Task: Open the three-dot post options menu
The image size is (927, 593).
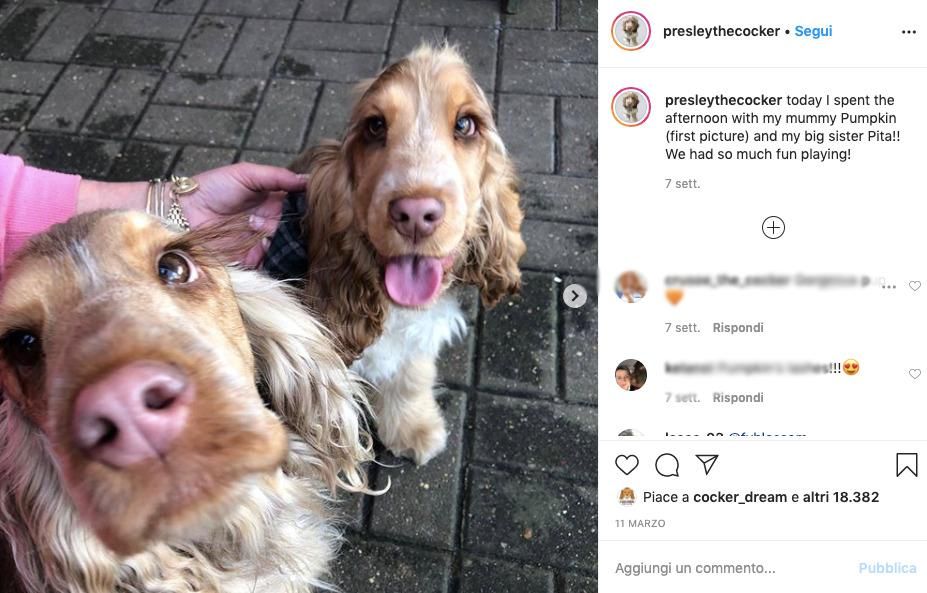Action: point(909,32)
